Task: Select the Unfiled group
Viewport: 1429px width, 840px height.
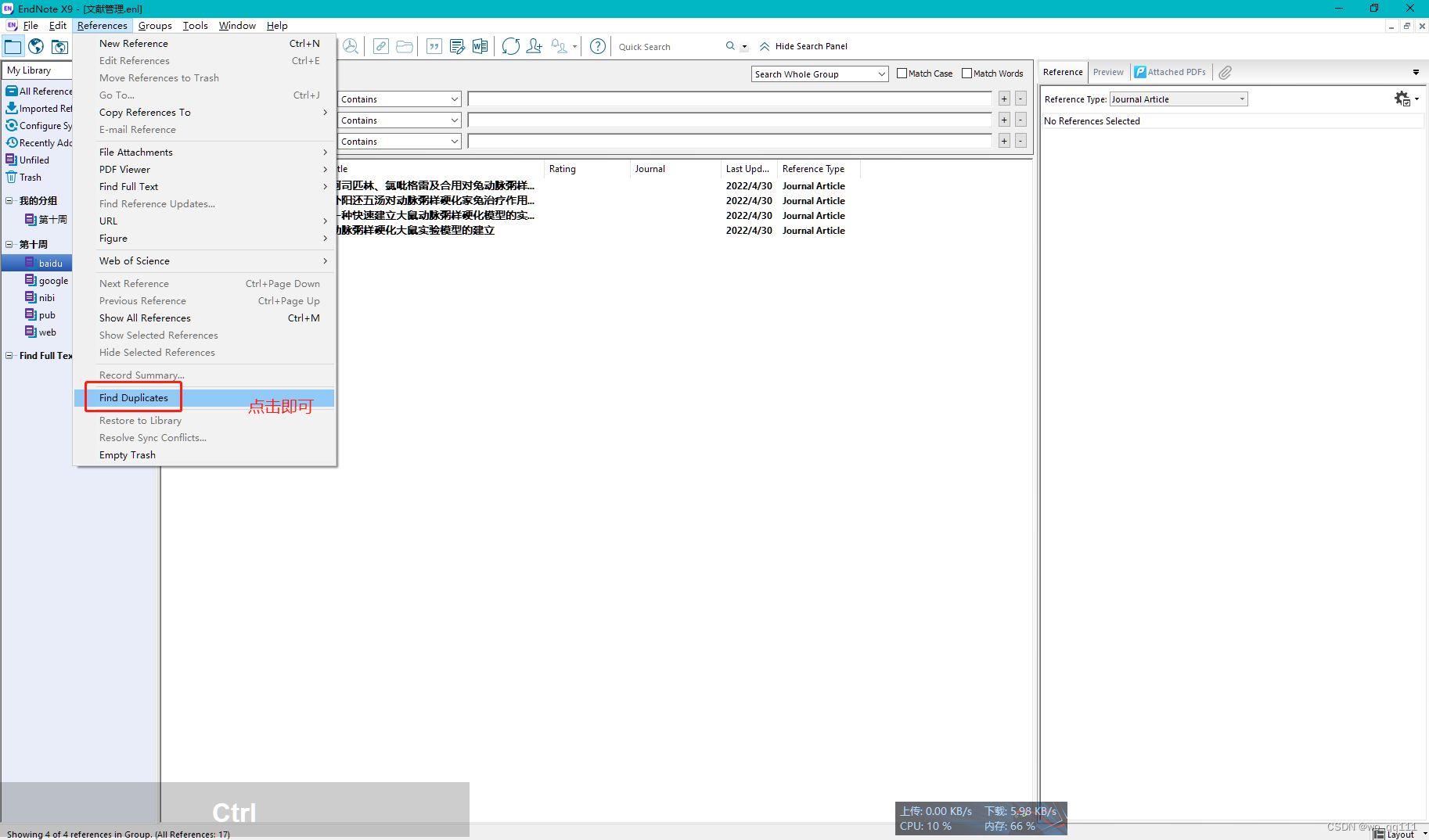Action: tap(34, 160)
